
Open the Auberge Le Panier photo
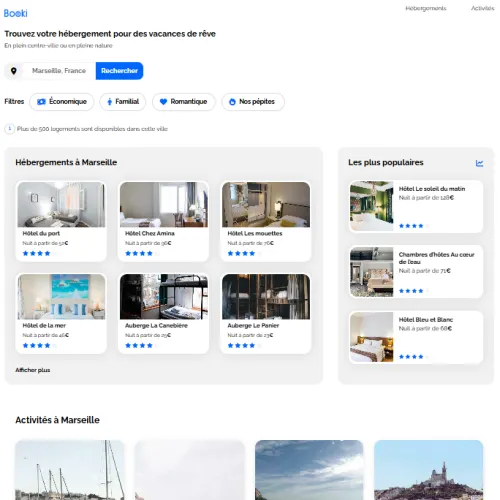266,297
